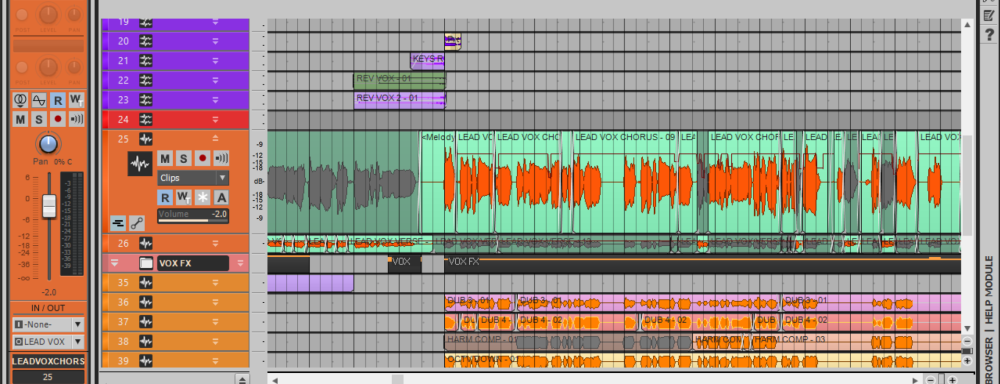Open the -None- input dropdown

[x=48, y=324]
